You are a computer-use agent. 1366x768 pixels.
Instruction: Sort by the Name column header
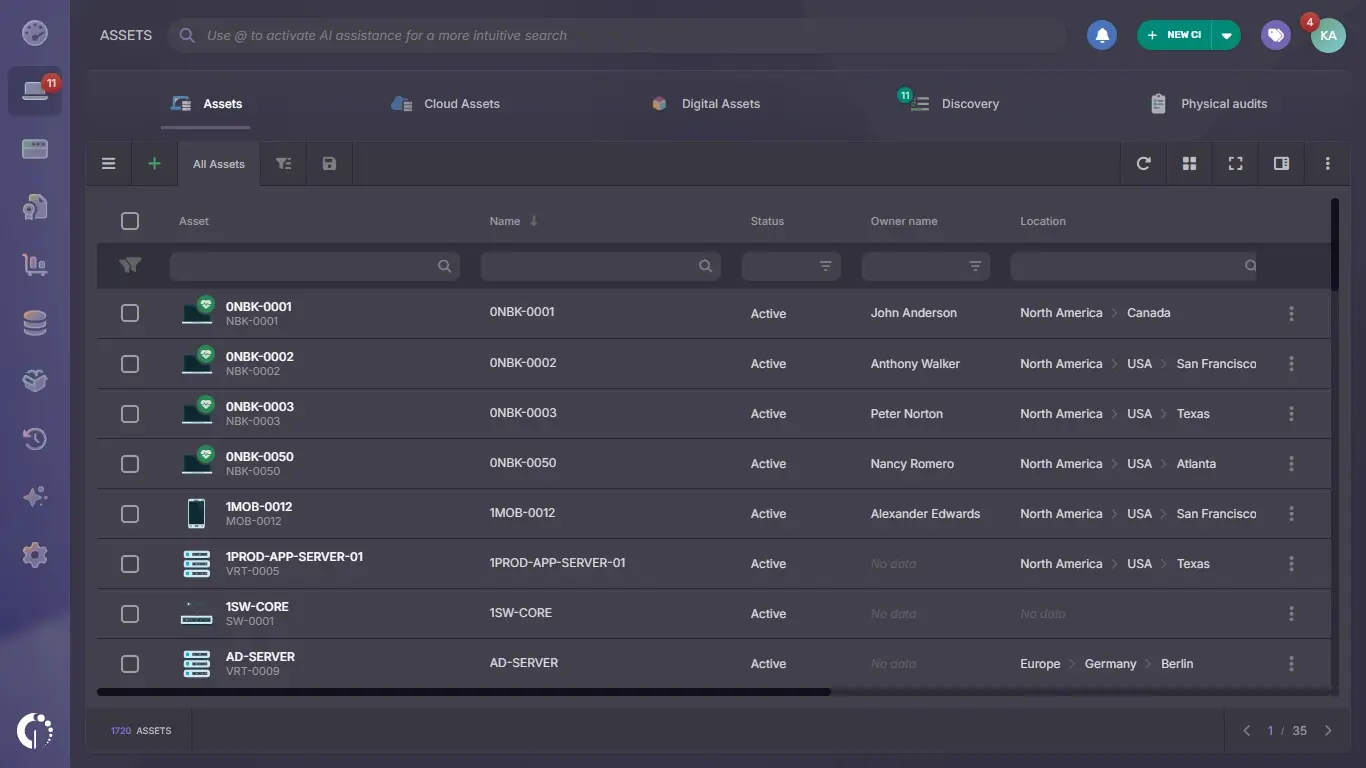click(x=505, y=221)
